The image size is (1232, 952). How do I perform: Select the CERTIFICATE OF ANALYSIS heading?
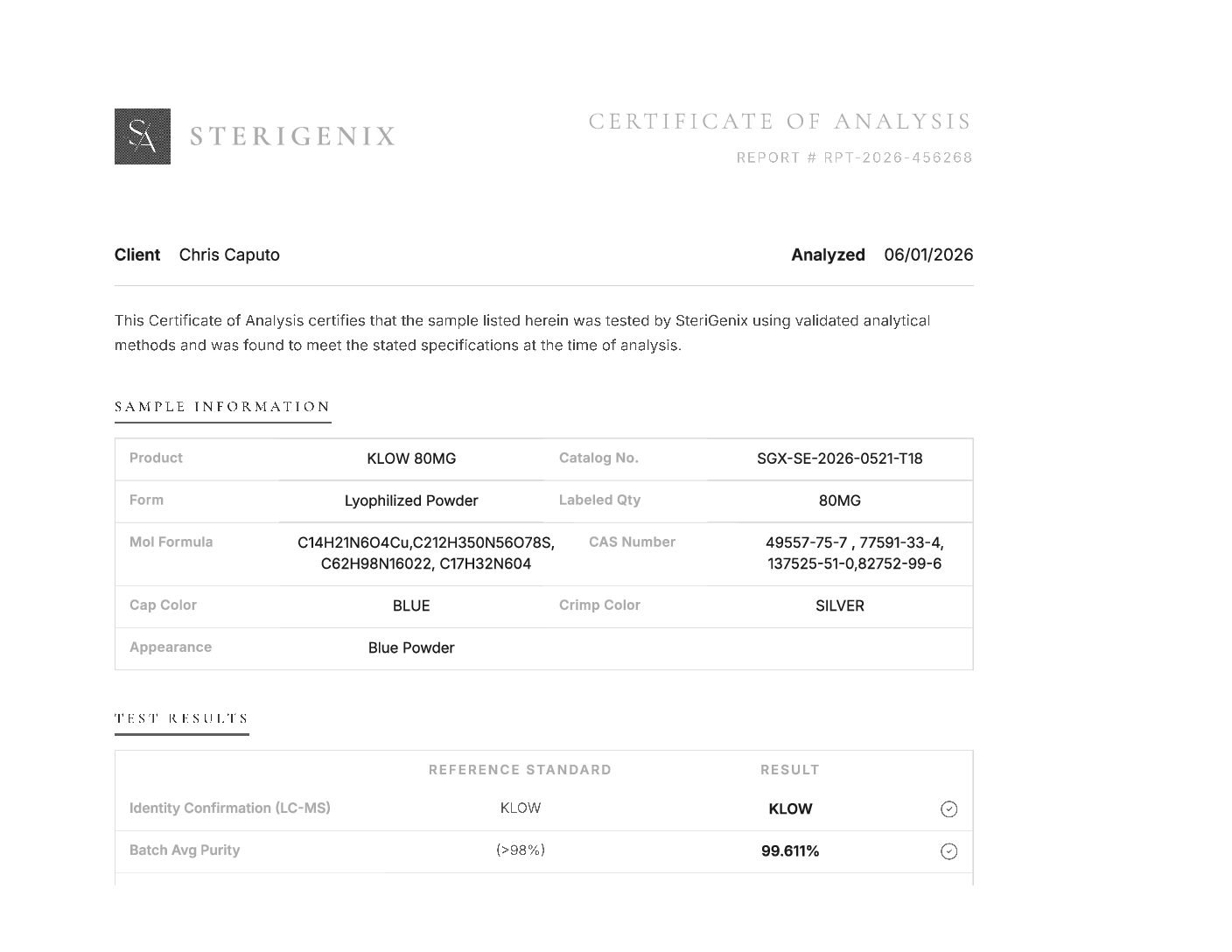780,121
